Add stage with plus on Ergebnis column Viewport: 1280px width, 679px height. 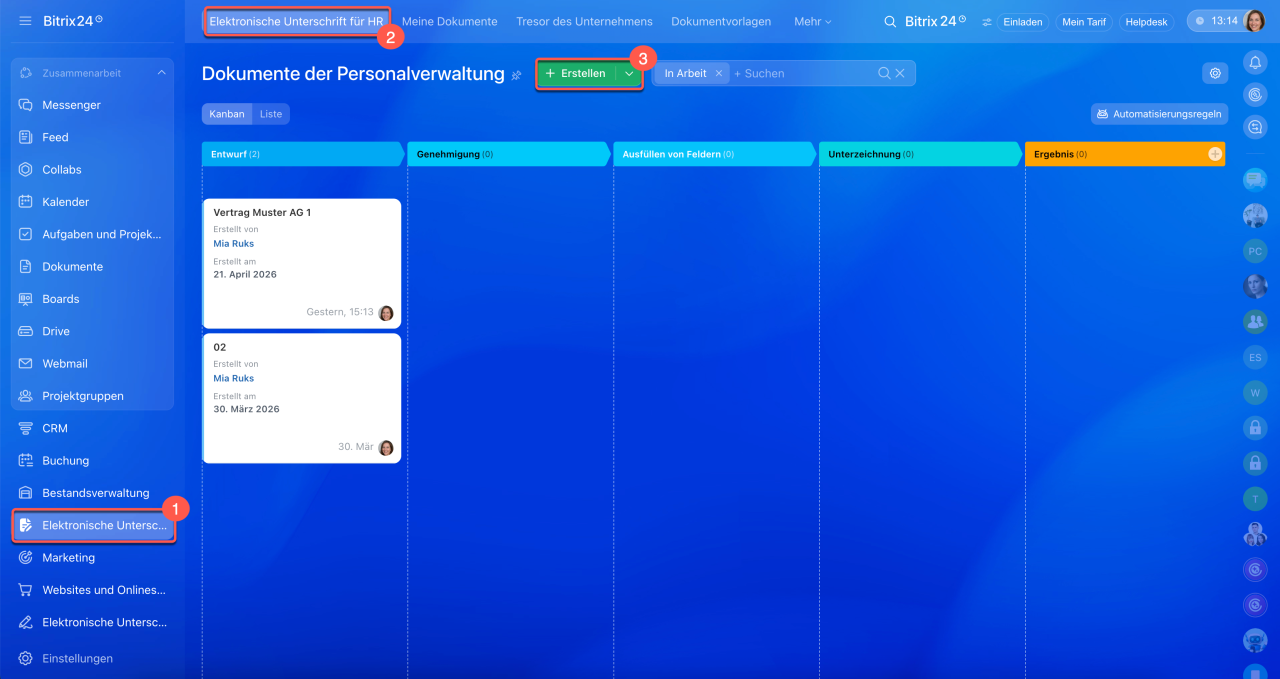[1215, 154]
